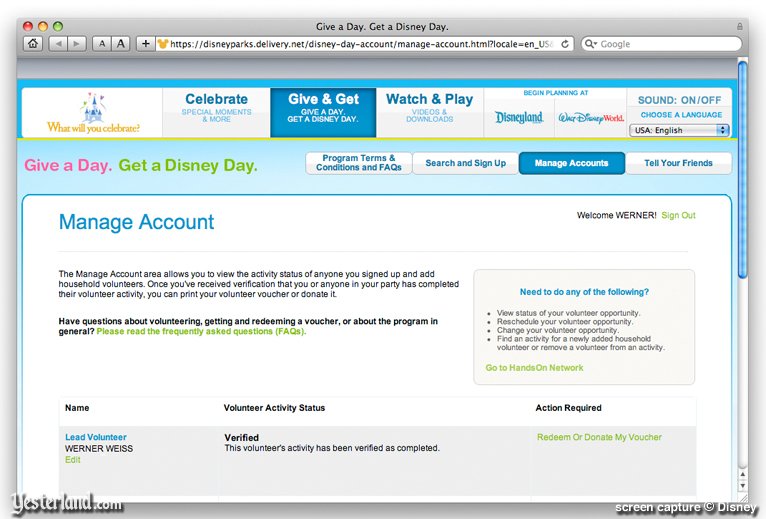Click the vertical scrollbar thumb
Image resolution: width=766 pixels, height=519 pixels.
[x=743, y=169]
